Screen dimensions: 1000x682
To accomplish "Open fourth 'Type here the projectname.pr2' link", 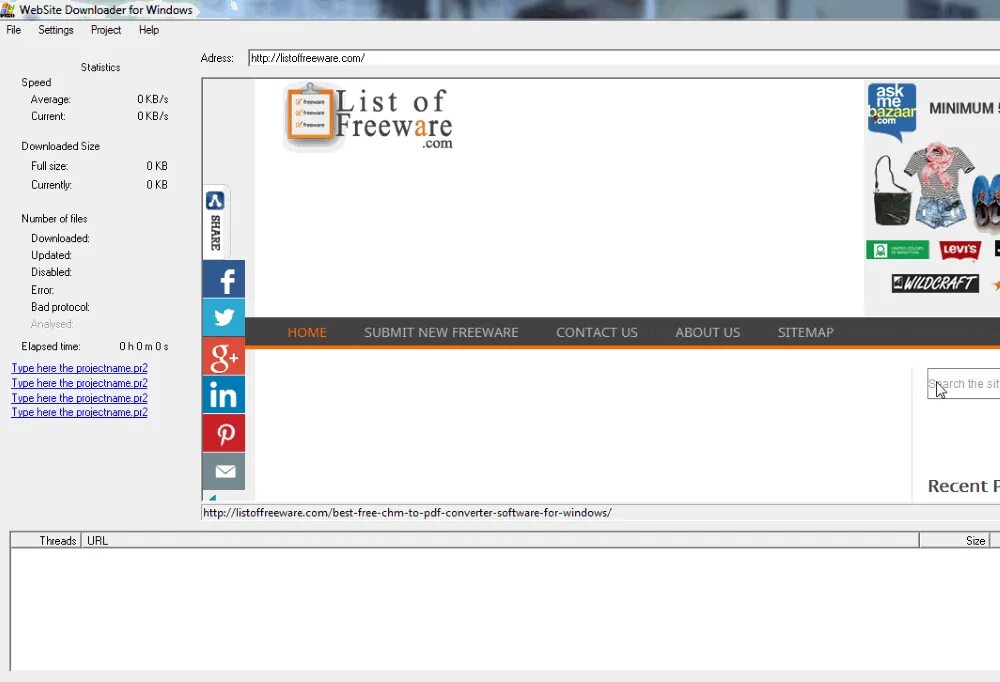I will click(80, 412).
